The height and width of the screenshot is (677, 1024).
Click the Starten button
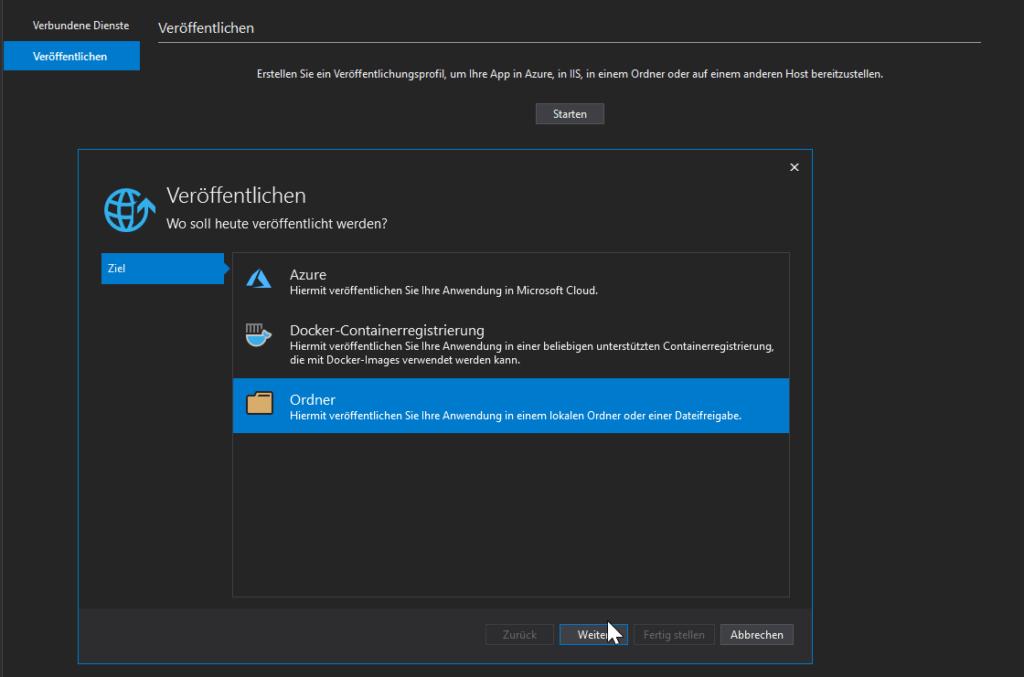569,113
